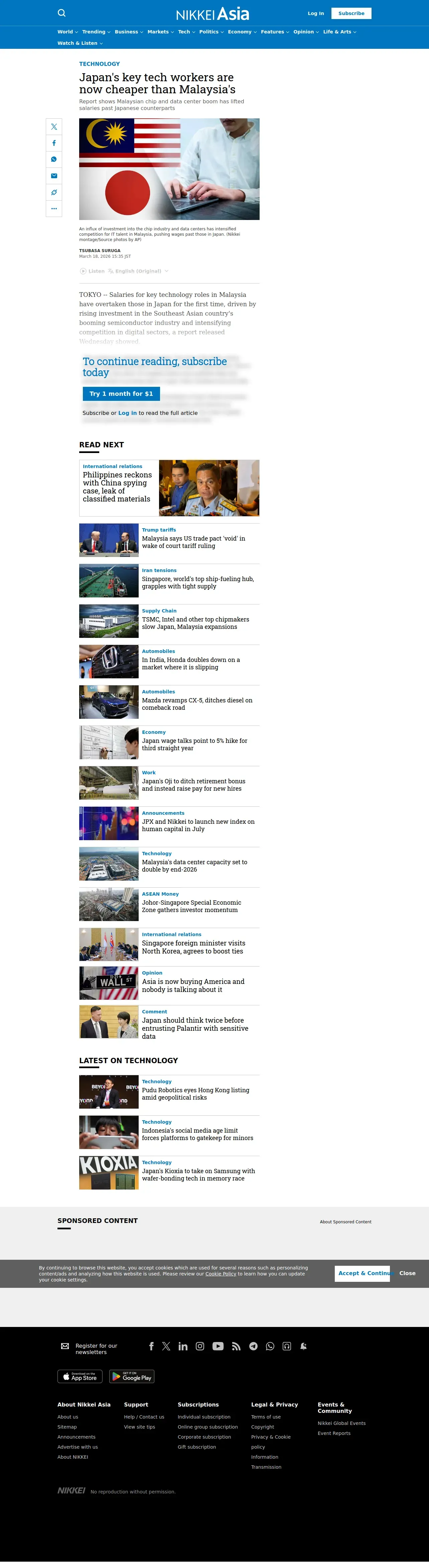Click the Log in link in paywall
429x1568 pixels.
(127, 413)
